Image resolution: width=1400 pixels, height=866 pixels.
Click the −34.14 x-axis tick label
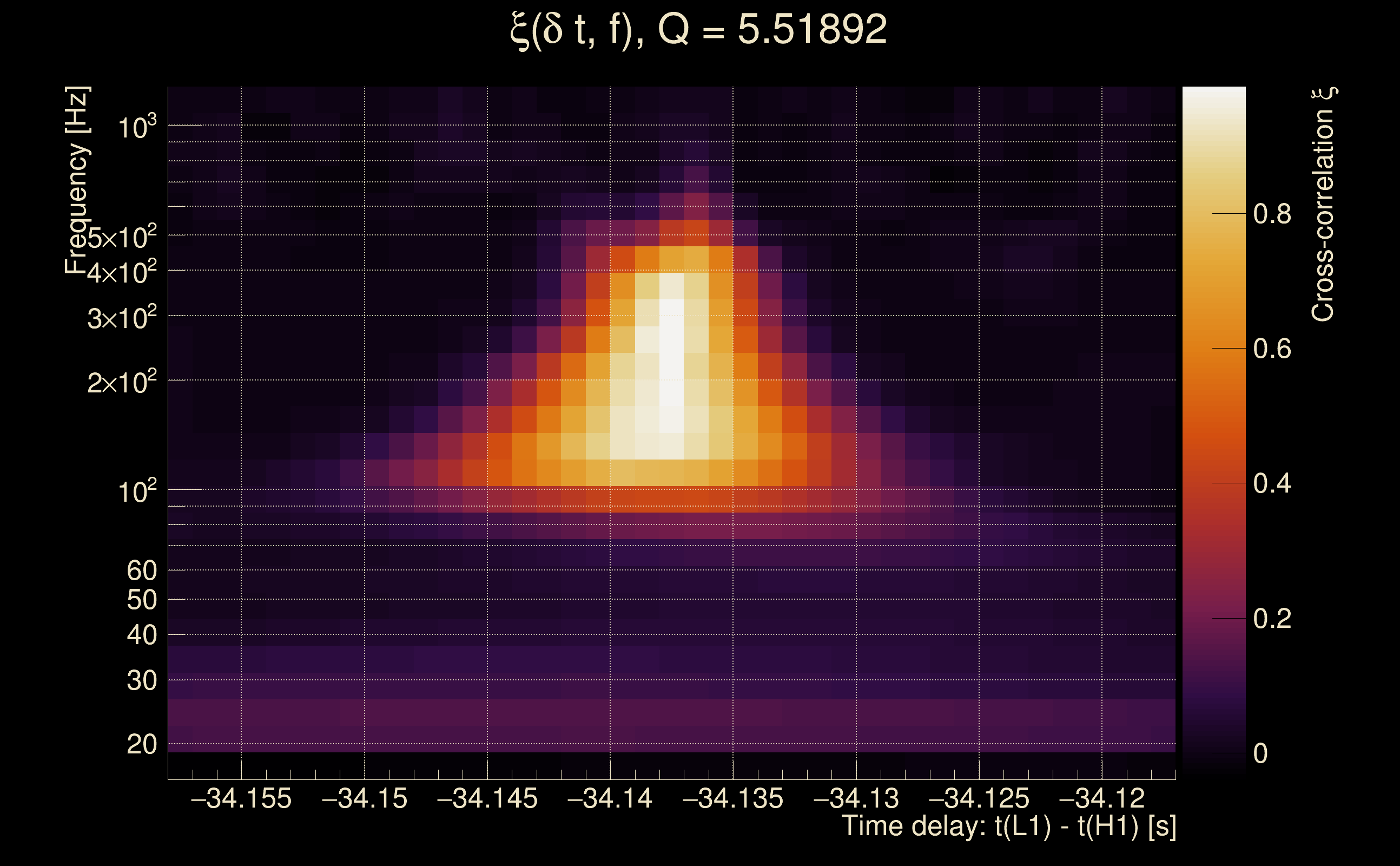tap(610, 798)
